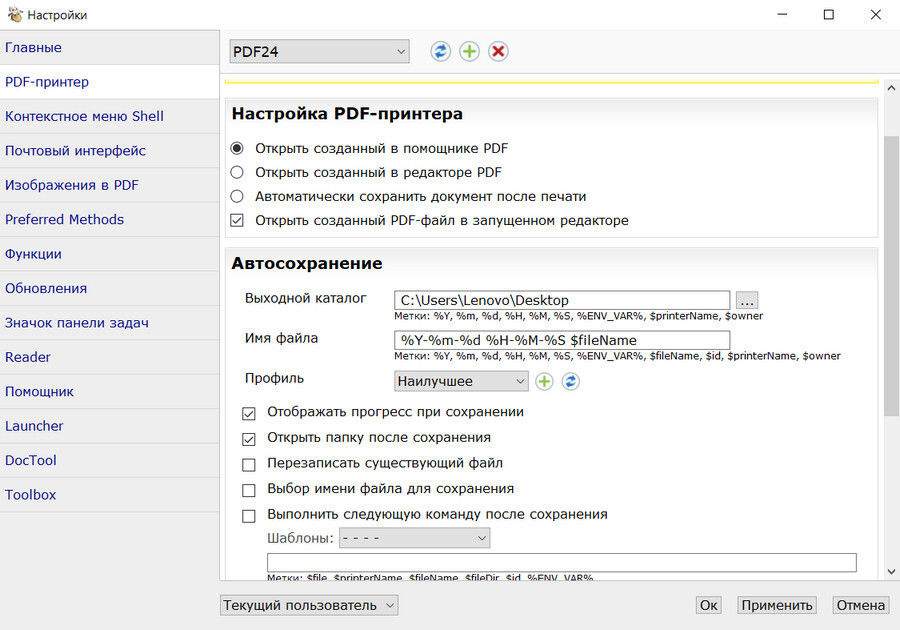Open the Главные settings section

pyautogui.click(x=110, y=48)
